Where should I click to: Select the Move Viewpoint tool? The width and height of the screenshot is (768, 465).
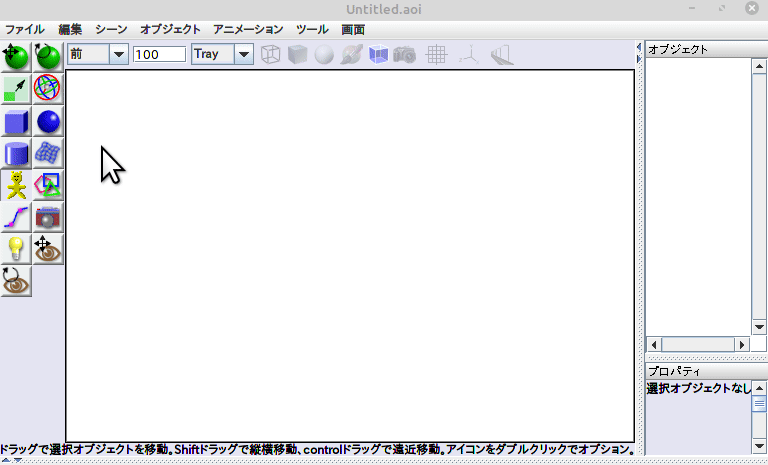click(x=48, y=249)
